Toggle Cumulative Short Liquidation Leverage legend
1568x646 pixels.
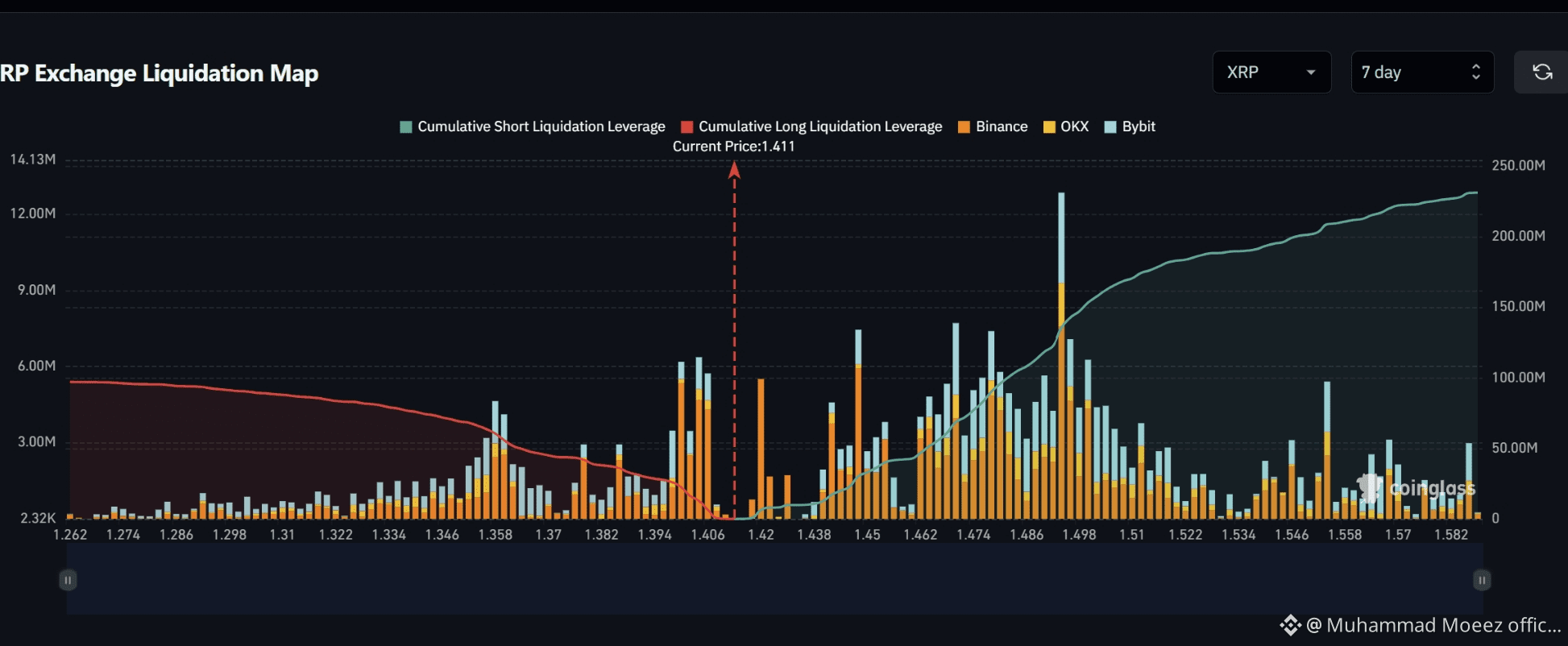pos(533,126)
